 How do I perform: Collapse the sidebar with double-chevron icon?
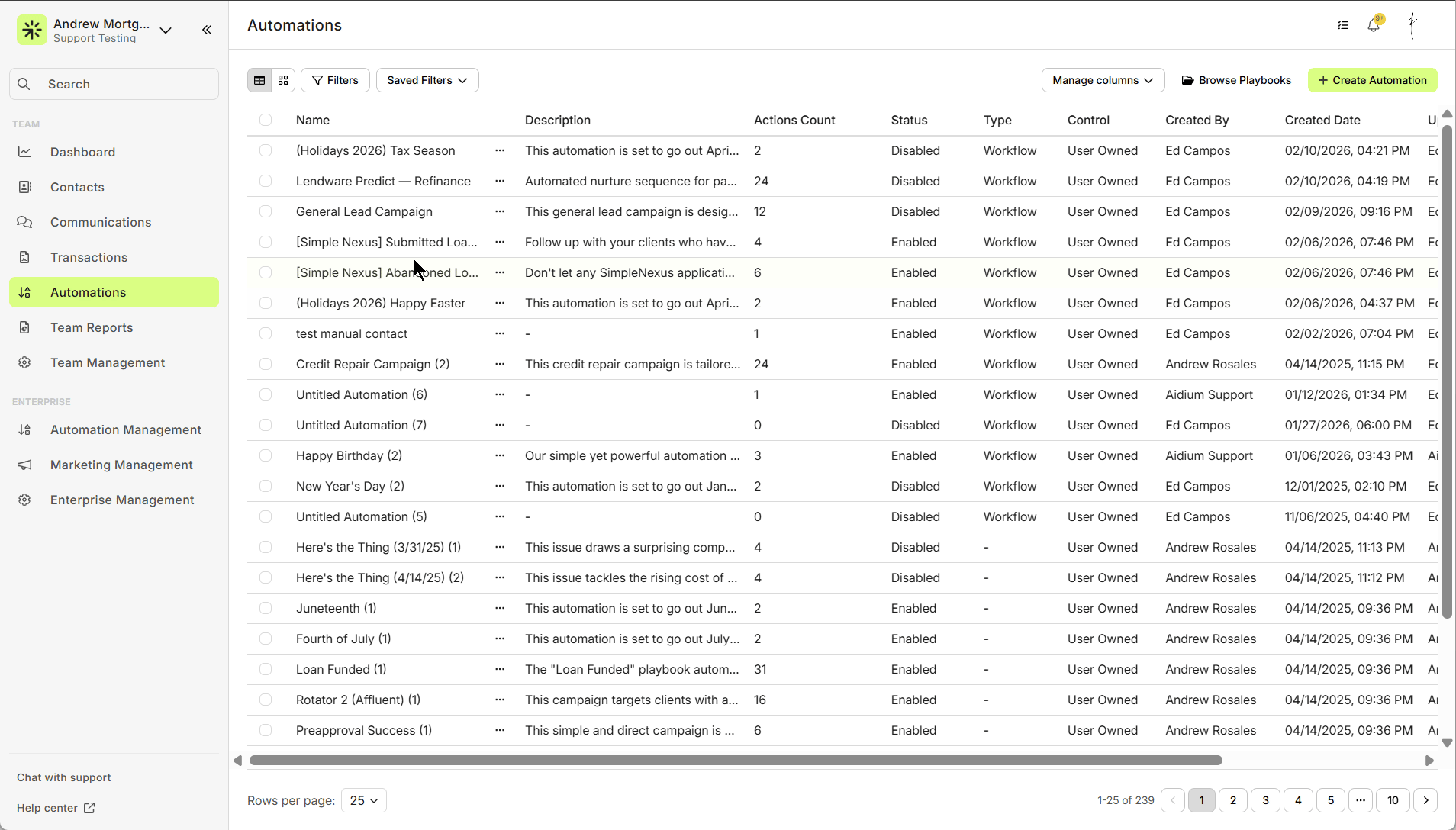pos(207,30)
